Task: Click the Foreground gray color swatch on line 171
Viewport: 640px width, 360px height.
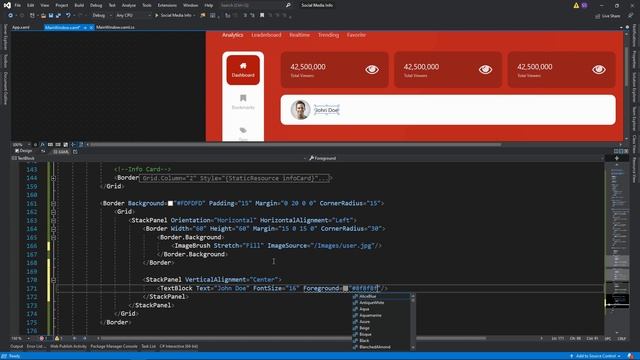Action: point(345,289)
